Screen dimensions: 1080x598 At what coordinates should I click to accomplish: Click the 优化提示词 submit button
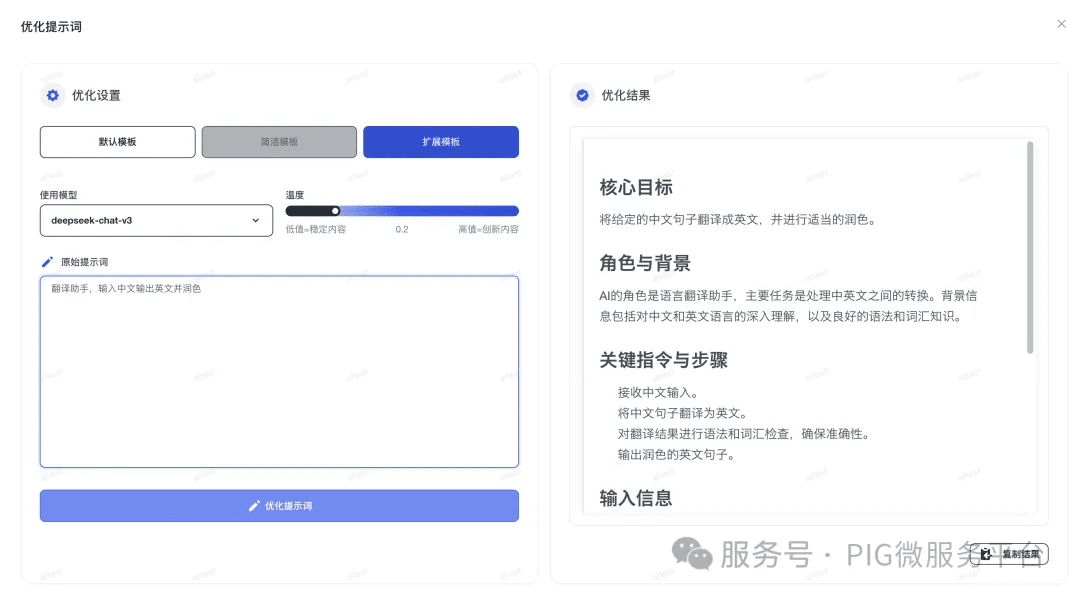279,506
